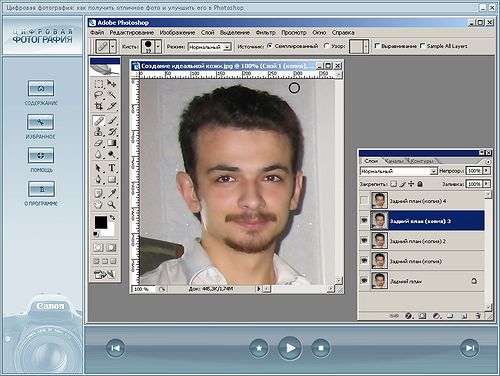Select the Узор radio button
The height and width of the screenshot is (376, 500).
[x=326, y=46]
